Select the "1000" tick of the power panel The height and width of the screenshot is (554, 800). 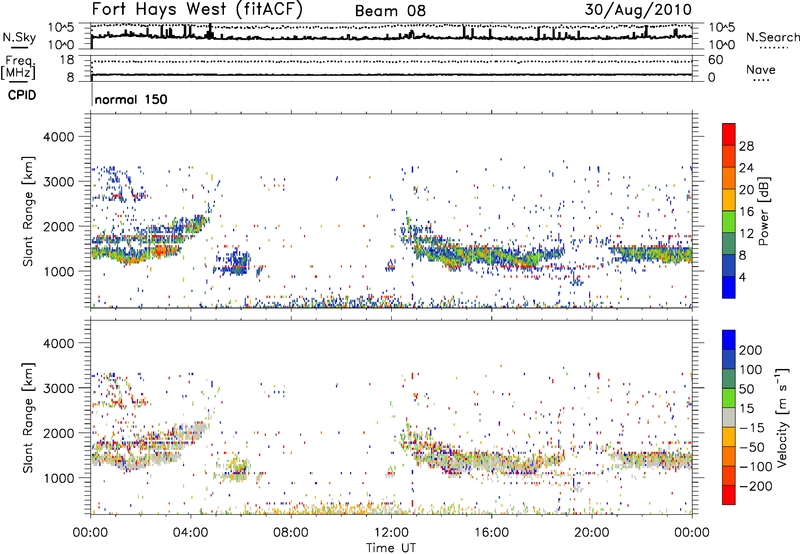point(58,271)
